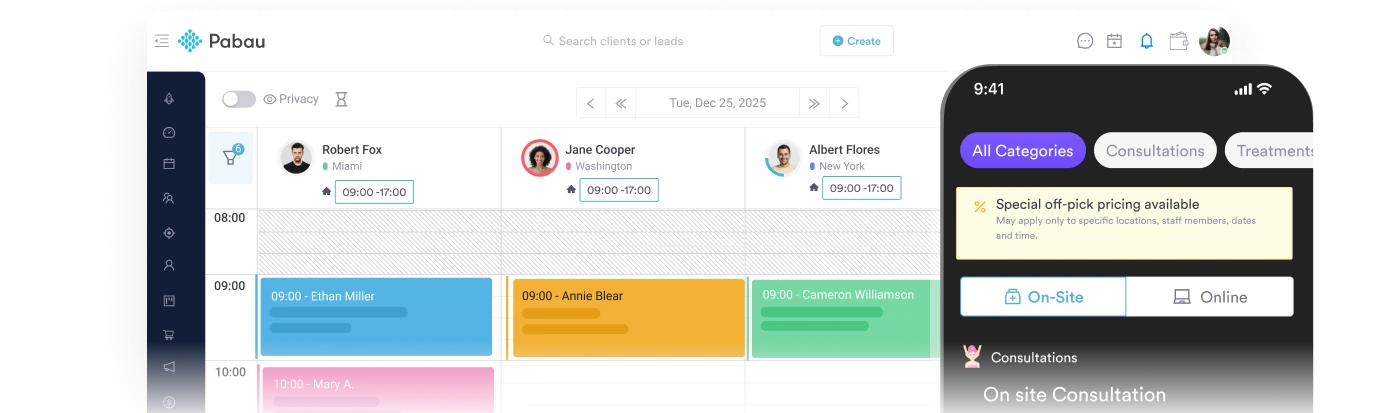Open the board icon in the sidebar
This screenshot has width=1385, height=413.
(x=169, y=301)
